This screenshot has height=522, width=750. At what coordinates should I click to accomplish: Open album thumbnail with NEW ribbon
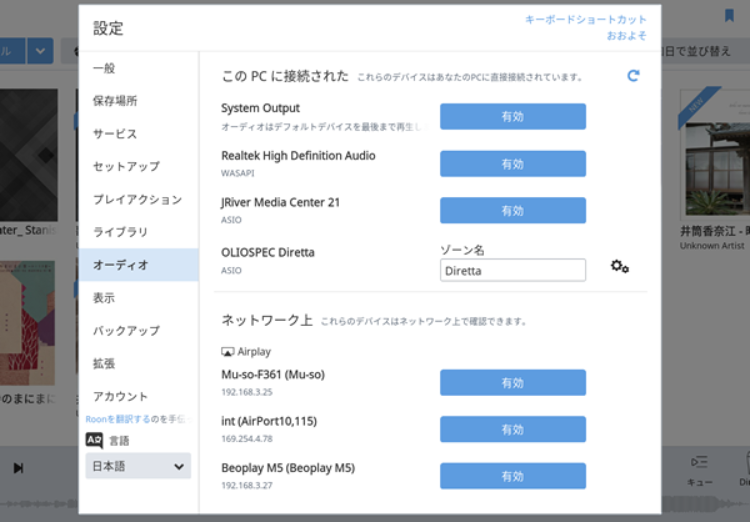715,153
